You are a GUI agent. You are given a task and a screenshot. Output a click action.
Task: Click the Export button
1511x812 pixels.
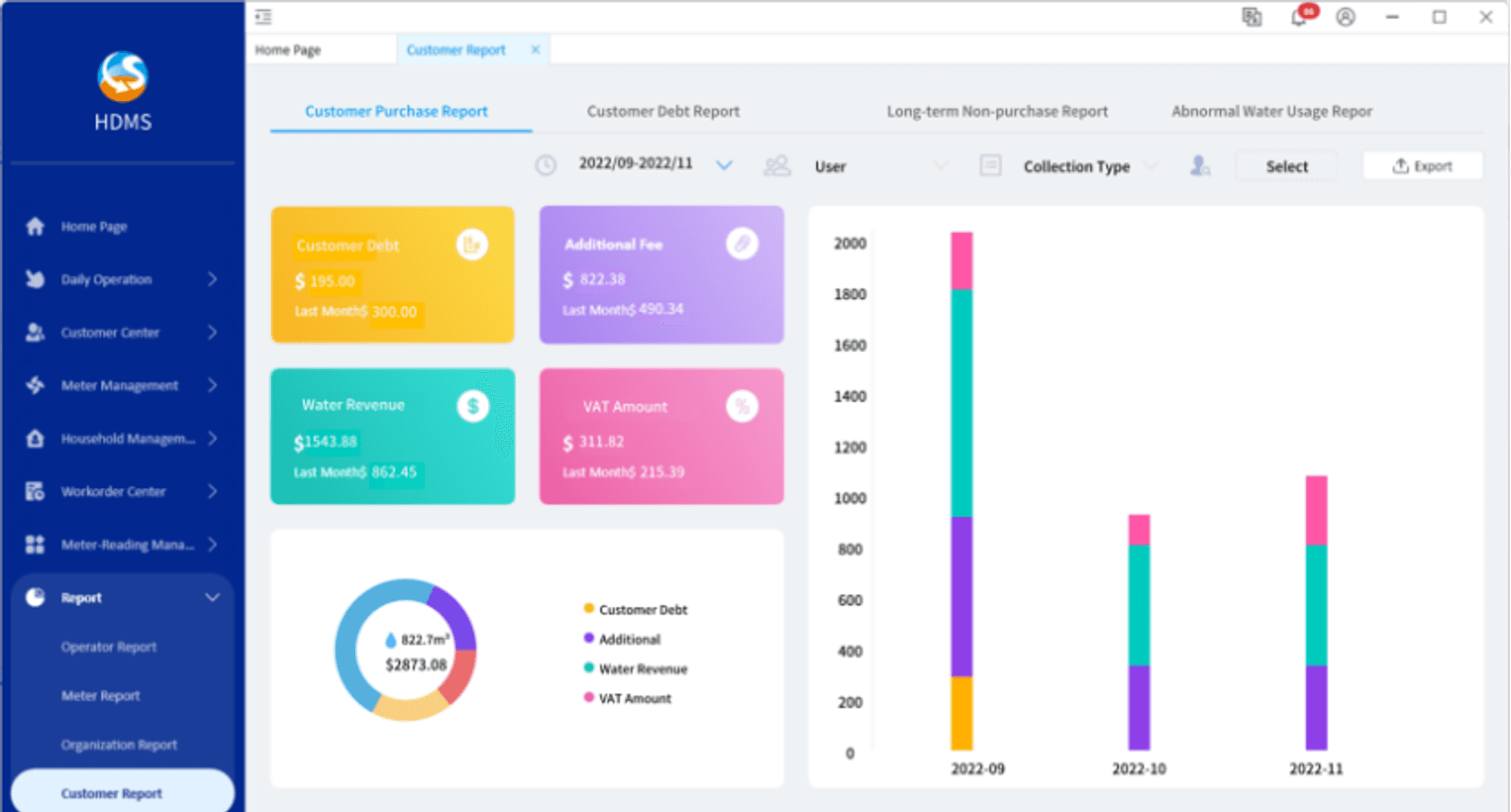(x=1422, y=166)
